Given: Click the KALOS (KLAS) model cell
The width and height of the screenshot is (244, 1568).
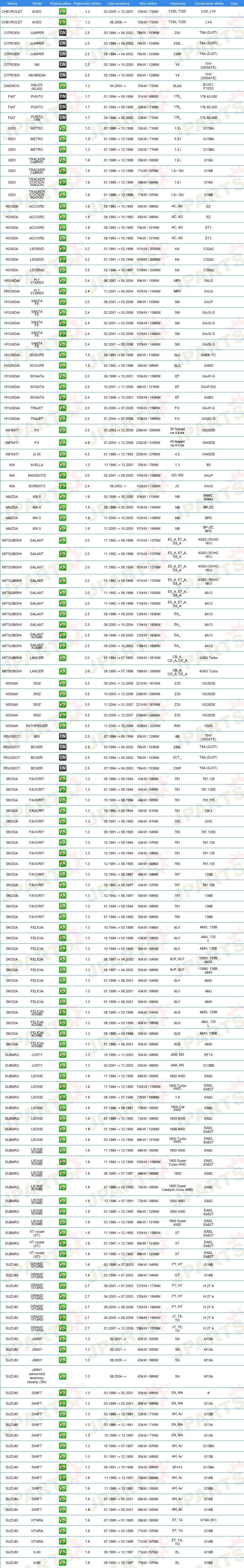Looking at the screenshot, I should 37,86.
